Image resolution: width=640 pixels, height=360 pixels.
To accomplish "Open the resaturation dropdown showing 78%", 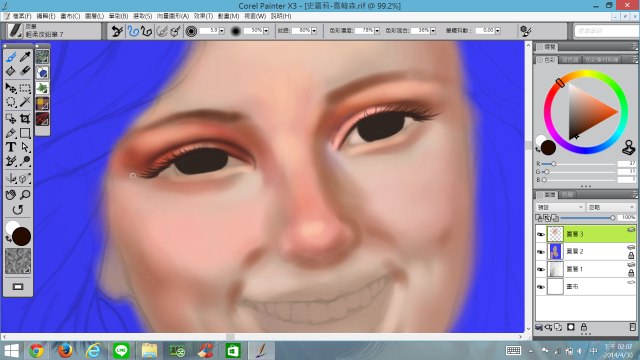I will (x=377, y=31).
